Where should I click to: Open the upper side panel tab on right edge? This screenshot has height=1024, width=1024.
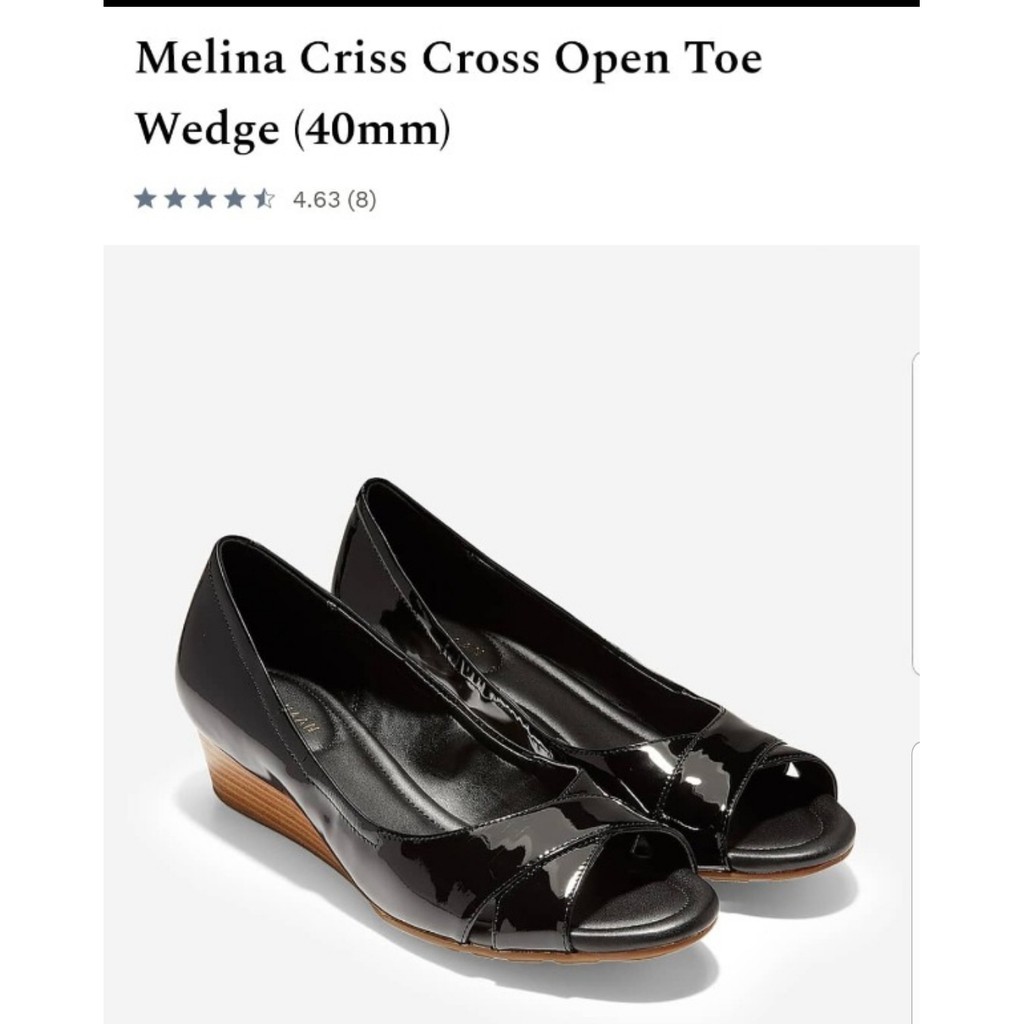(x=917, y=510)
